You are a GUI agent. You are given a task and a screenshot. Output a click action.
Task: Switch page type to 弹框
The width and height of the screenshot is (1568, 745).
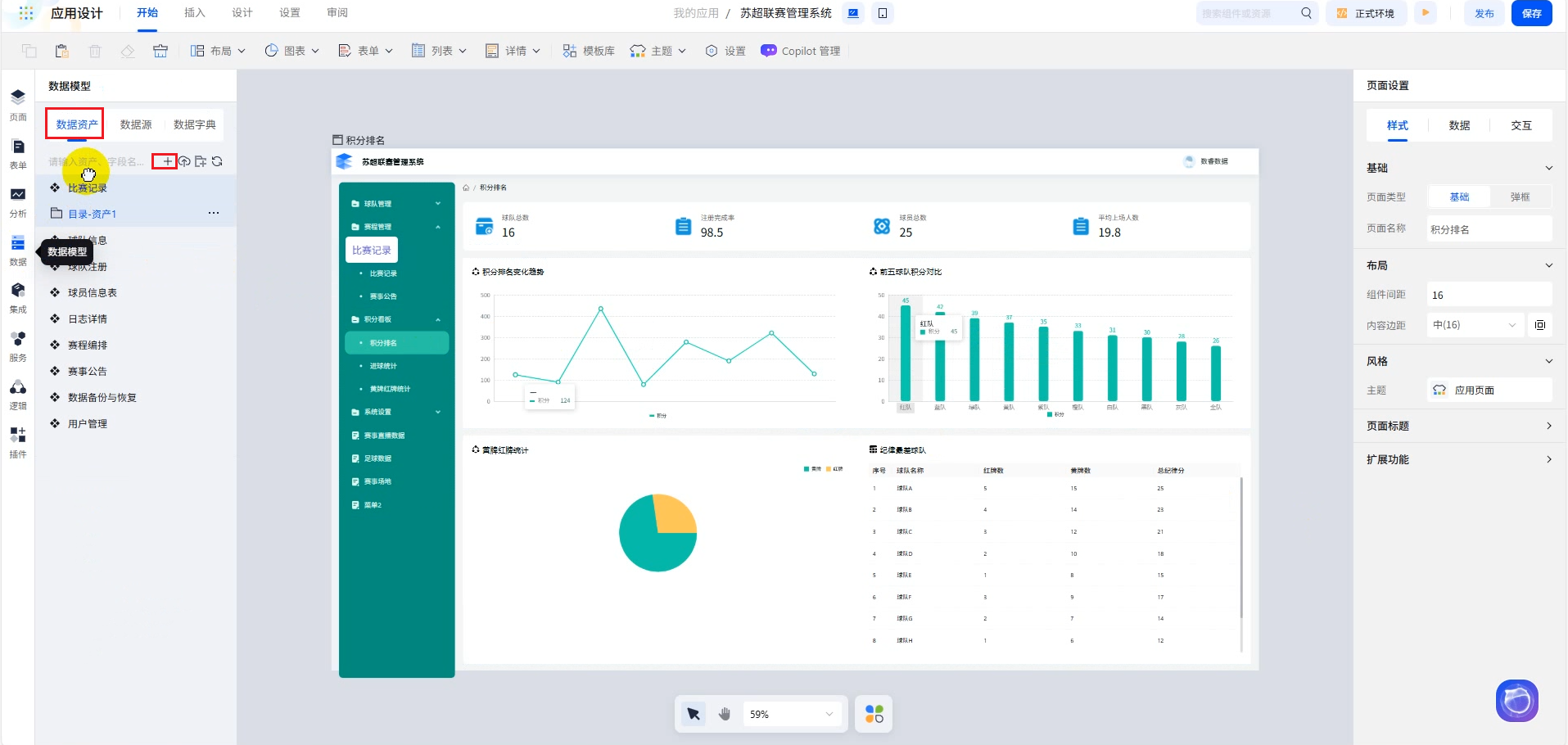point(1520,197)
